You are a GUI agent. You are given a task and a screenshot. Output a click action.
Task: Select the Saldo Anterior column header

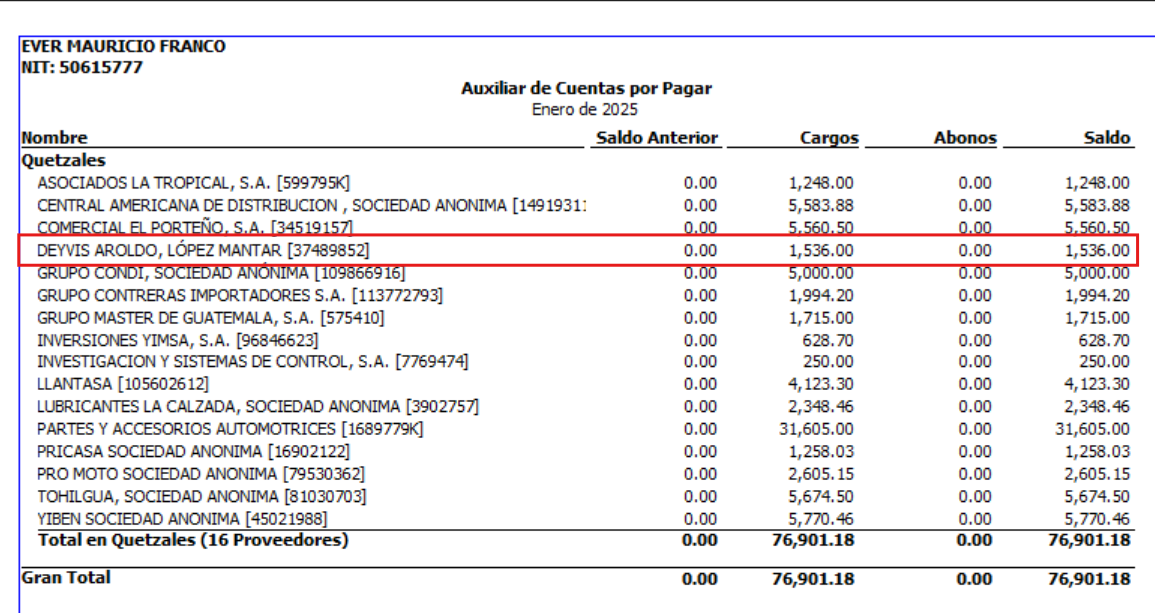pos(656,138)
